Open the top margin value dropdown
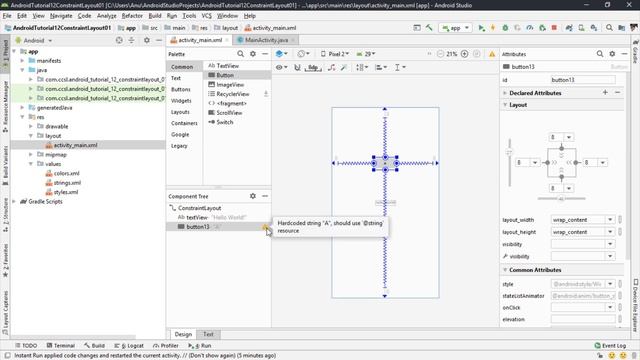Screen dimensions: 640x360 (x=569, y=137)
